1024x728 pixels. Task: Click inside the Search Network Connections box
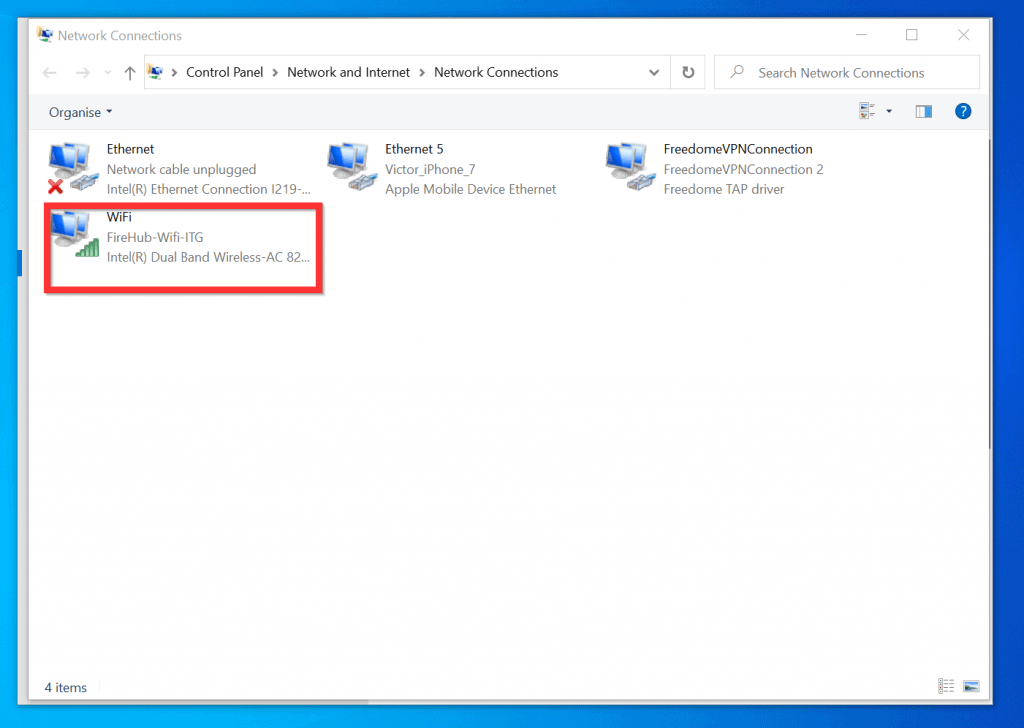[845, 72]
